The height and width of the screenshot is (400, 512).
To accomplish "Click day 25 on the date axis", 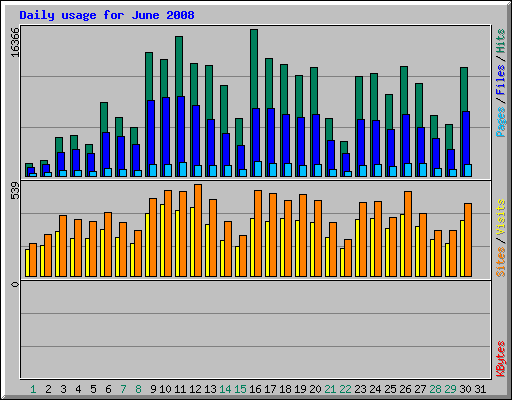I will click(390, 389).
